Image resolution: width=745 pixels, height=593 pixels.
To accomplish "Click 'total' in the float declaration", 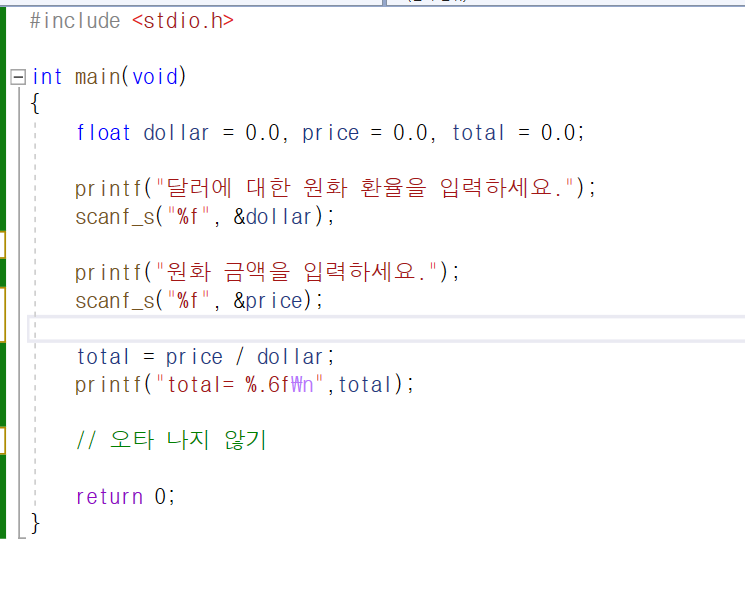I will 478,133.
